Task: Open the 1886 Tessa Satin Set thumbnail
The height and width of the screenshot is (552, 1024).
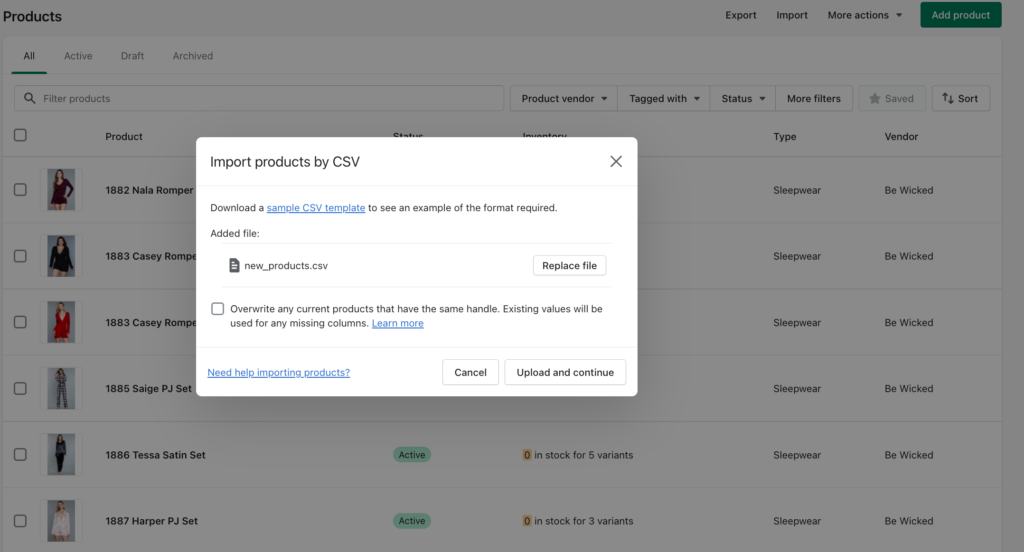Action: pos(61,454)
